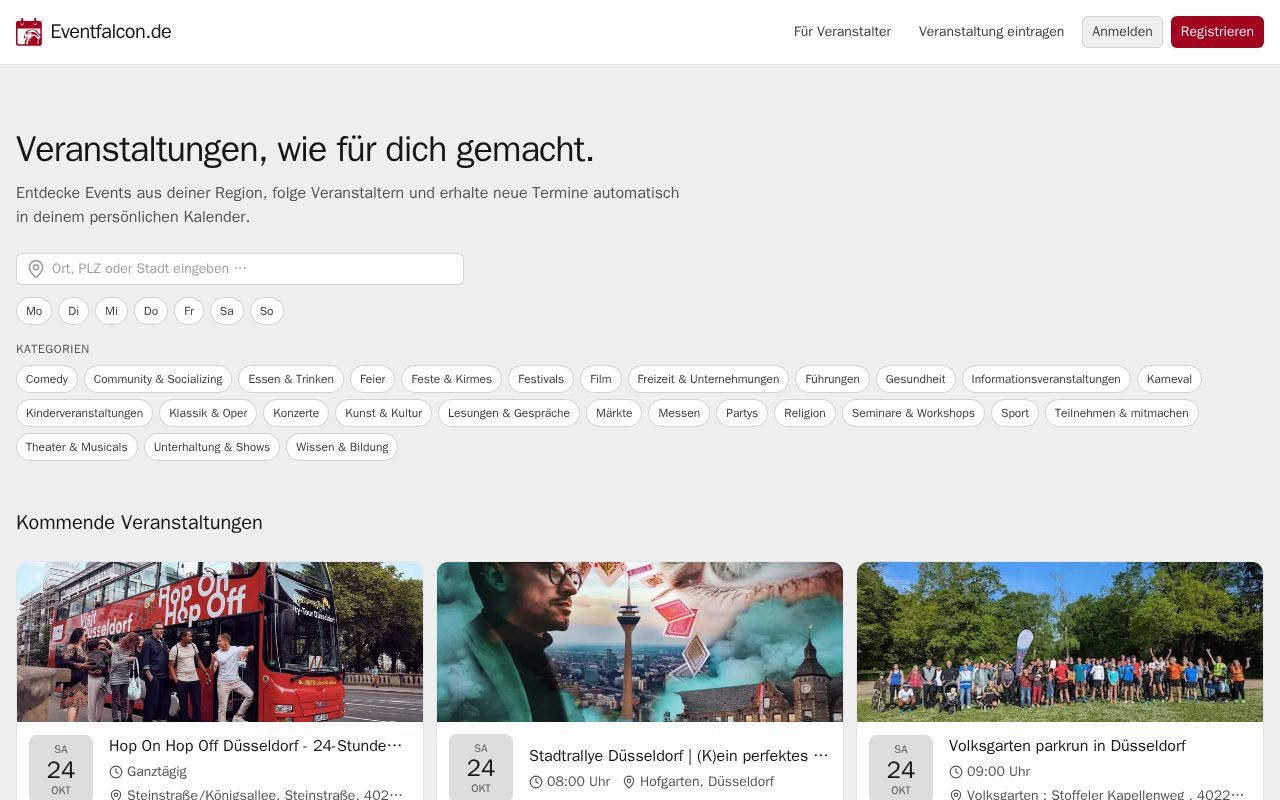Open the Hop On Hop Off bus thumbnail
The width and height of the screenshot is (1280, 800).
click(x=220, y=642)
